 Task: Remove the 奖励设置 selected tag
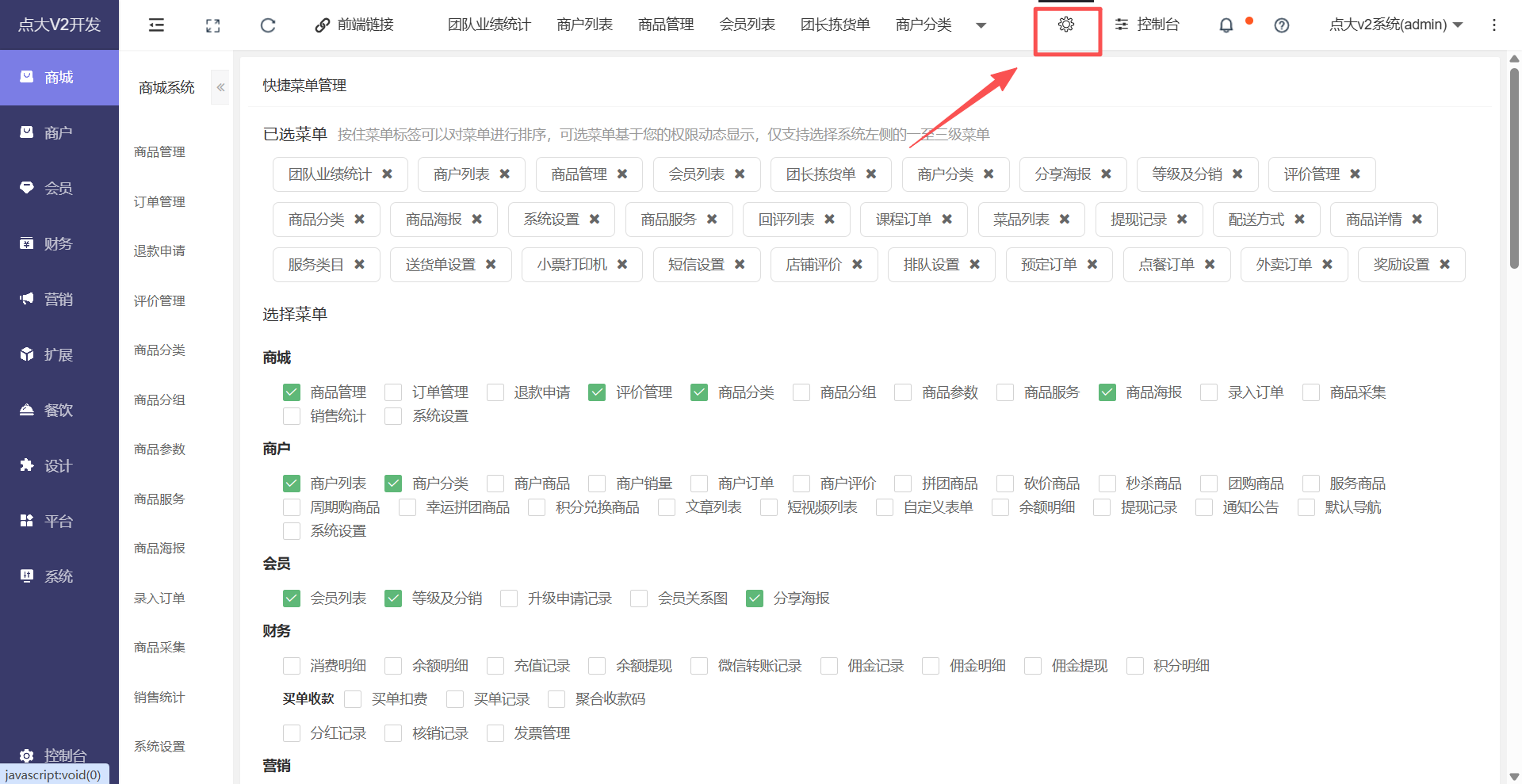tap(1445, 264)
